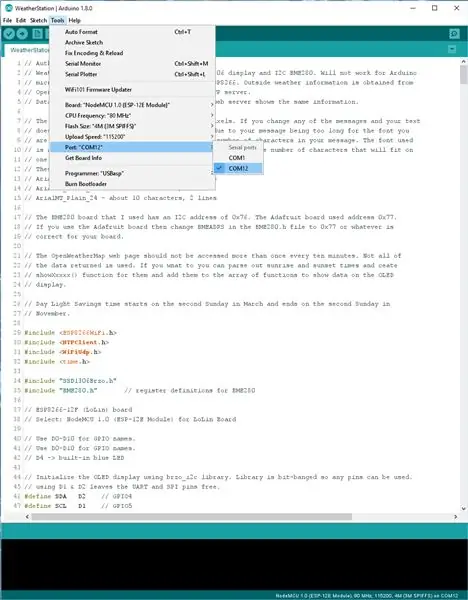
Task: Click vertical scrollbar up arrow
Action: pos(464,61)
